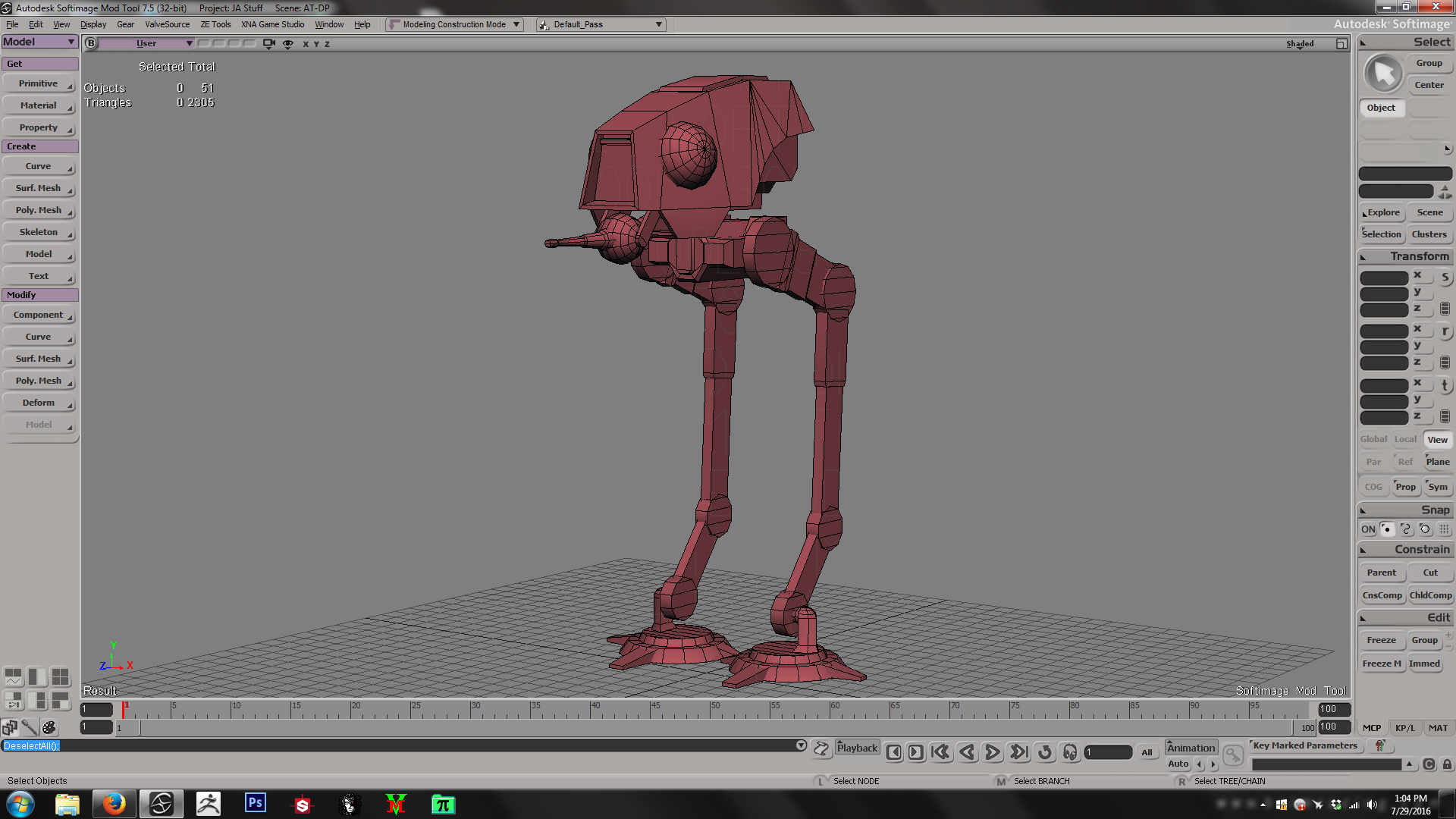
Task: Switch to the KP/L tab
Action: pyautogui.click(x=1405, y=728)
